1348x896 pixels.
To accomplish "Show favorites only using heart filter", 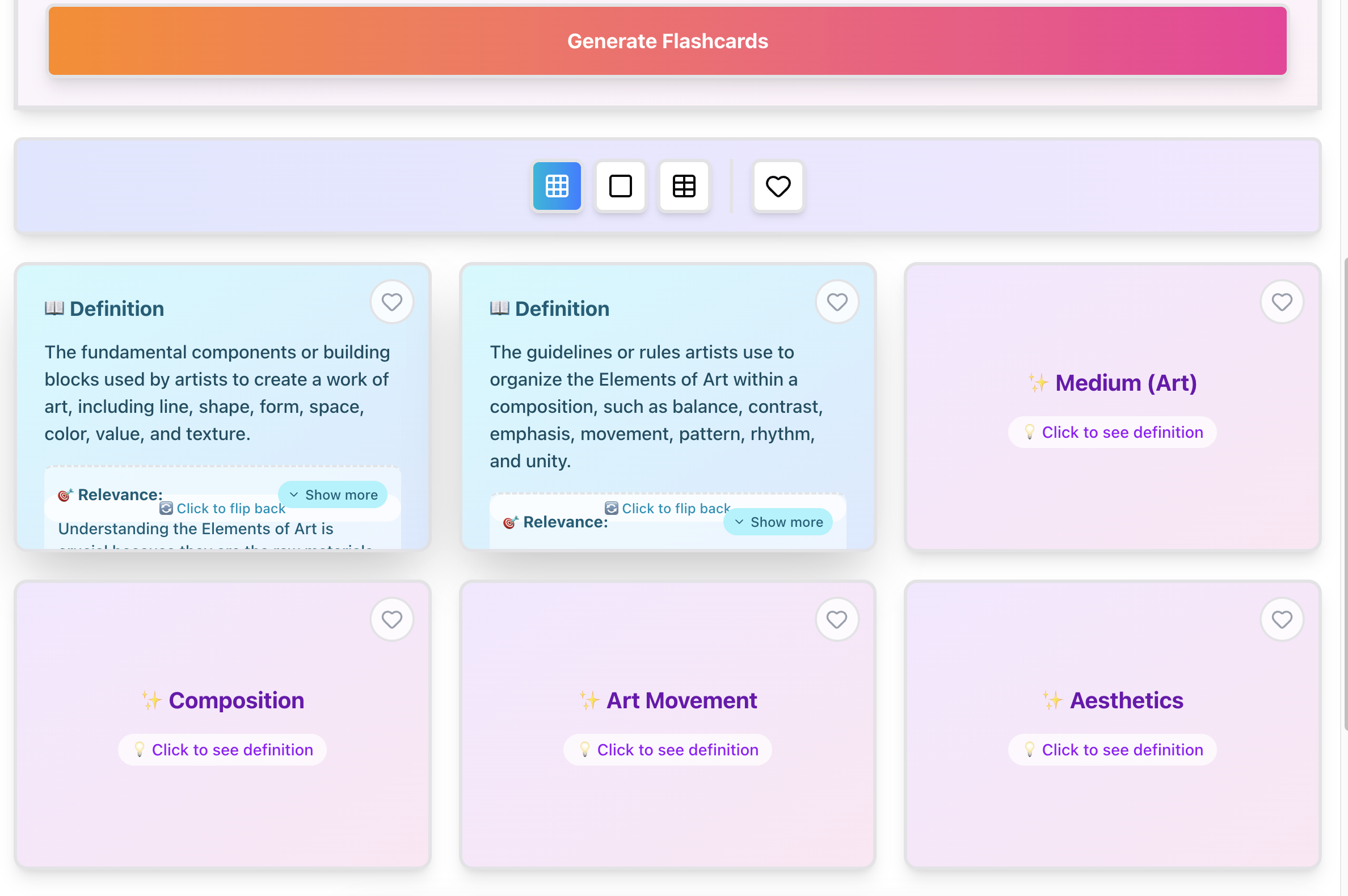I will pyautogui.click(x=777, y=186).
